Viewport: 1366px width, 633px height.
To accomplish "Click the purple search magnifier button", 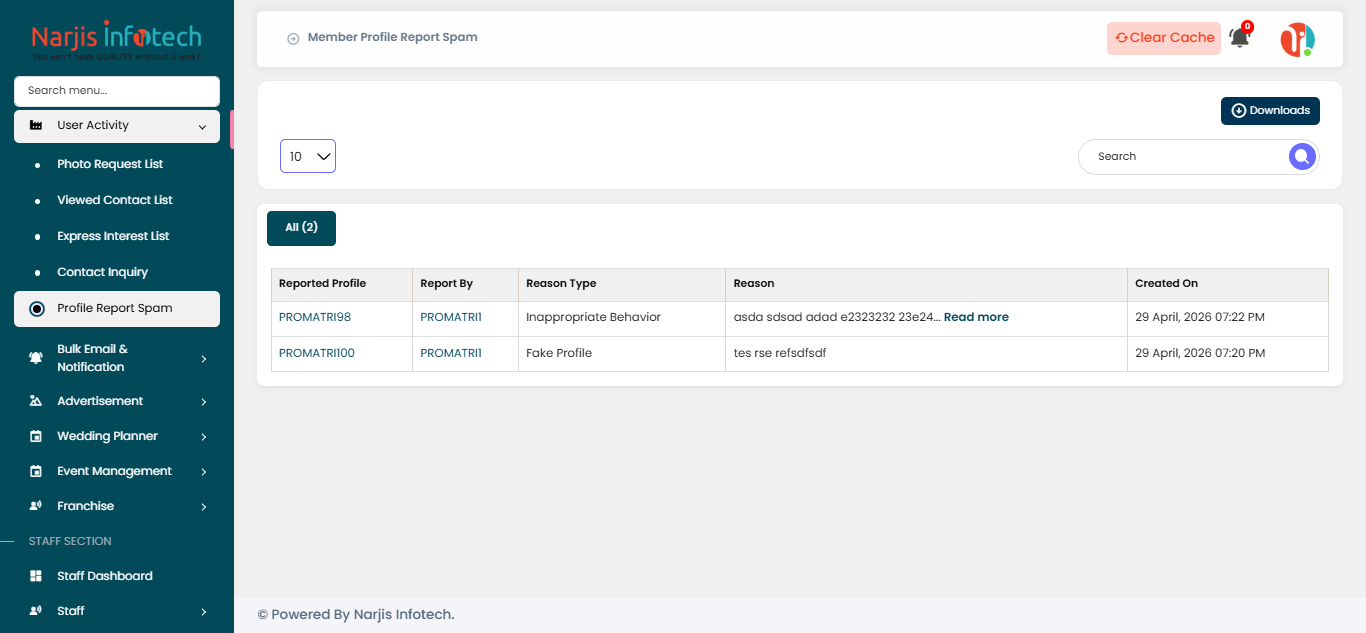I will click(1301, 156).
